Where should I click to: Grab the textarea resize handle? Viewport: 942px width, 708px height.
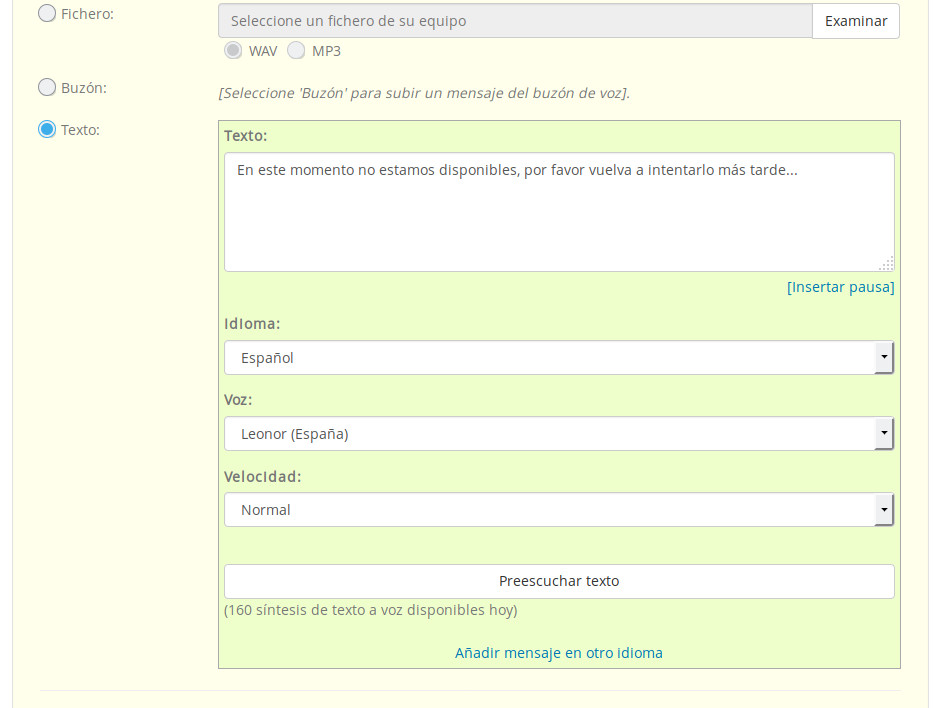click(886, 263)
